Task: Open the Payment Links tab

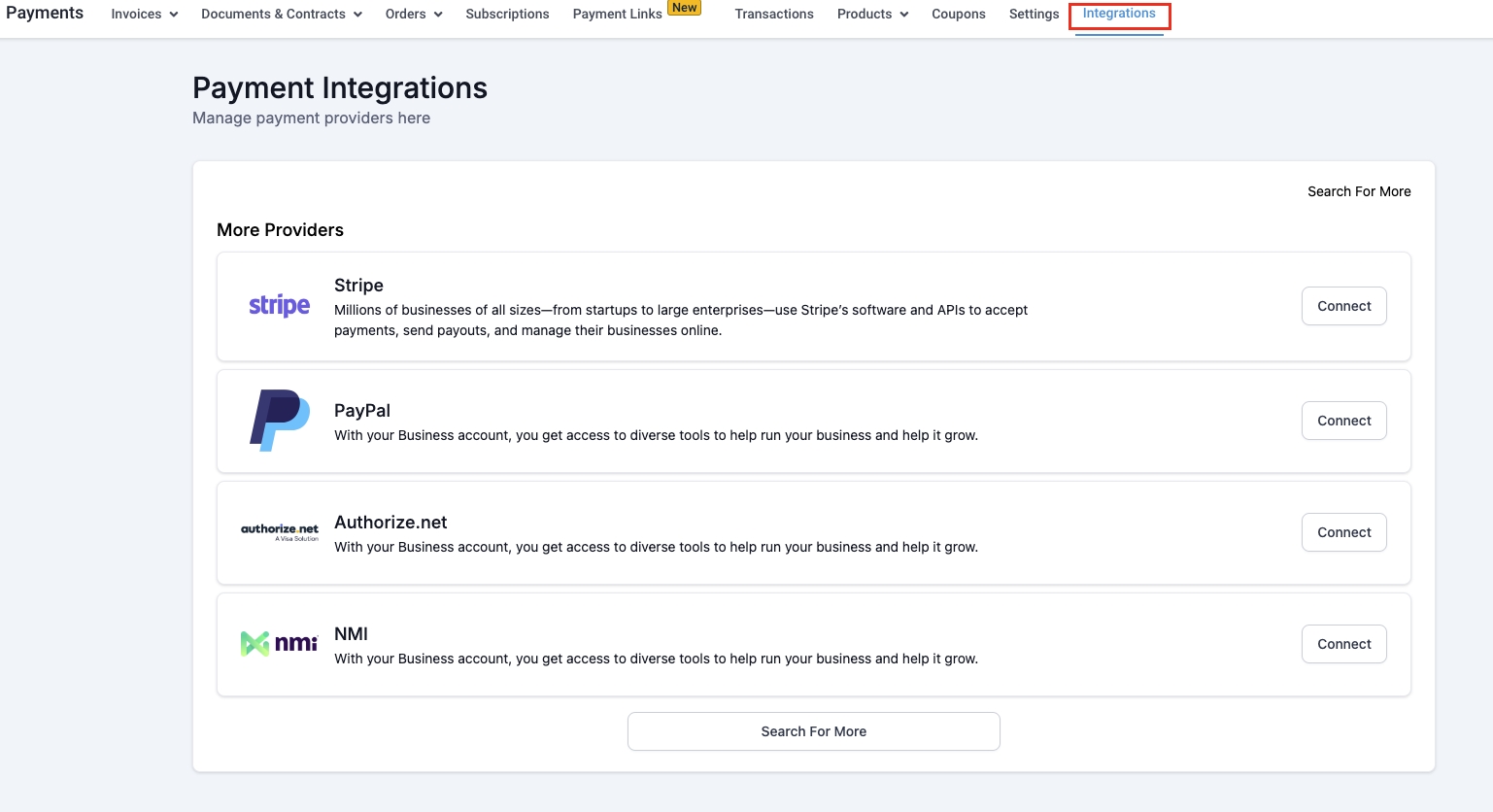Action: (617, 15)
